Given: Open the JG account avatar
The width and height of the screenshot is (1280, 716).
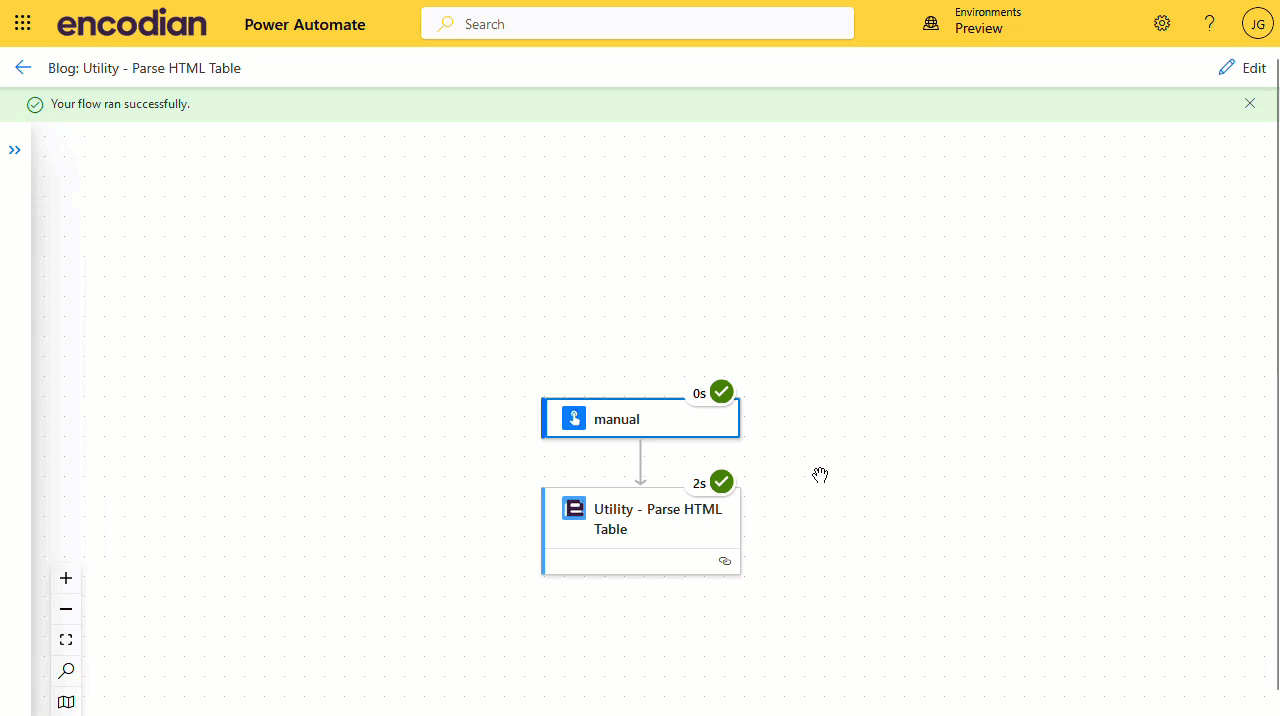Looking at the screenshot, I should [1257, 23].
